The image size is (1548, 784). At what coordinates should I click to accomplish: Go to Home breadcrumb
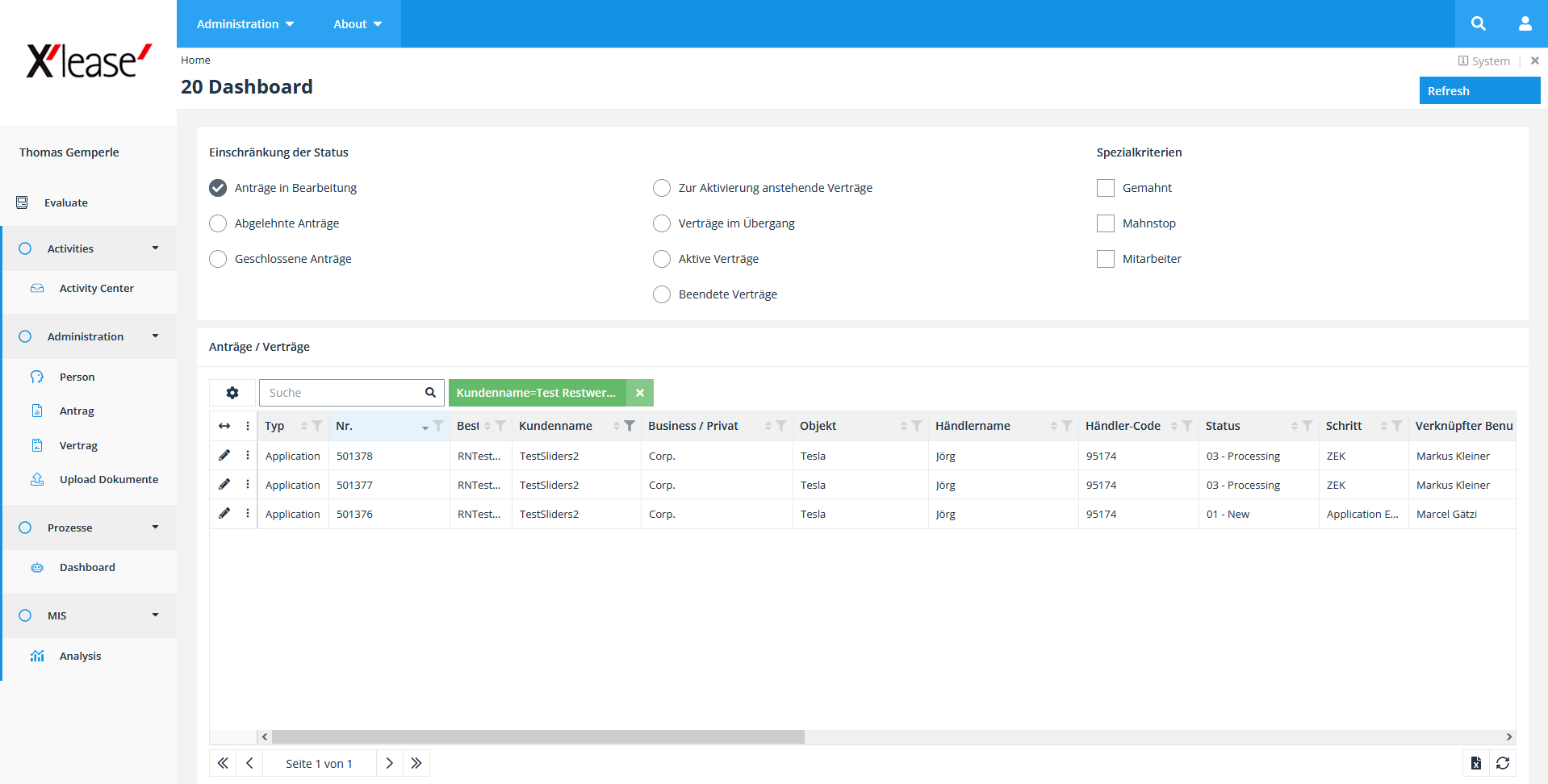(195, 60)
